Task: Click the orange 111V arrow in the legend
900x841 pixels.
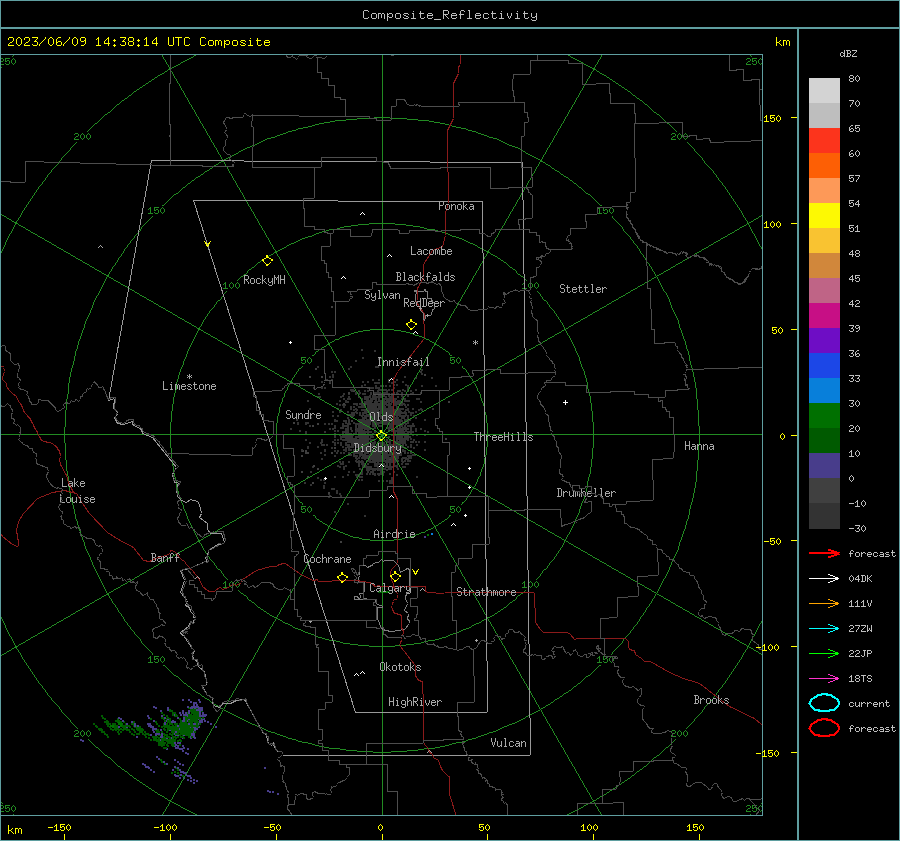Action: pos(824,603)
